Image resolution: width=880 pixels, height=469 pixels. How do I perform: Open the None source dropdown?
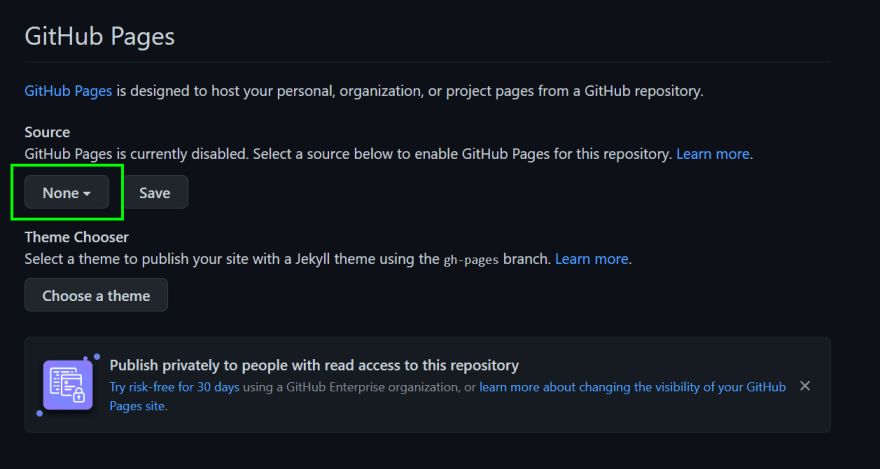66,192
